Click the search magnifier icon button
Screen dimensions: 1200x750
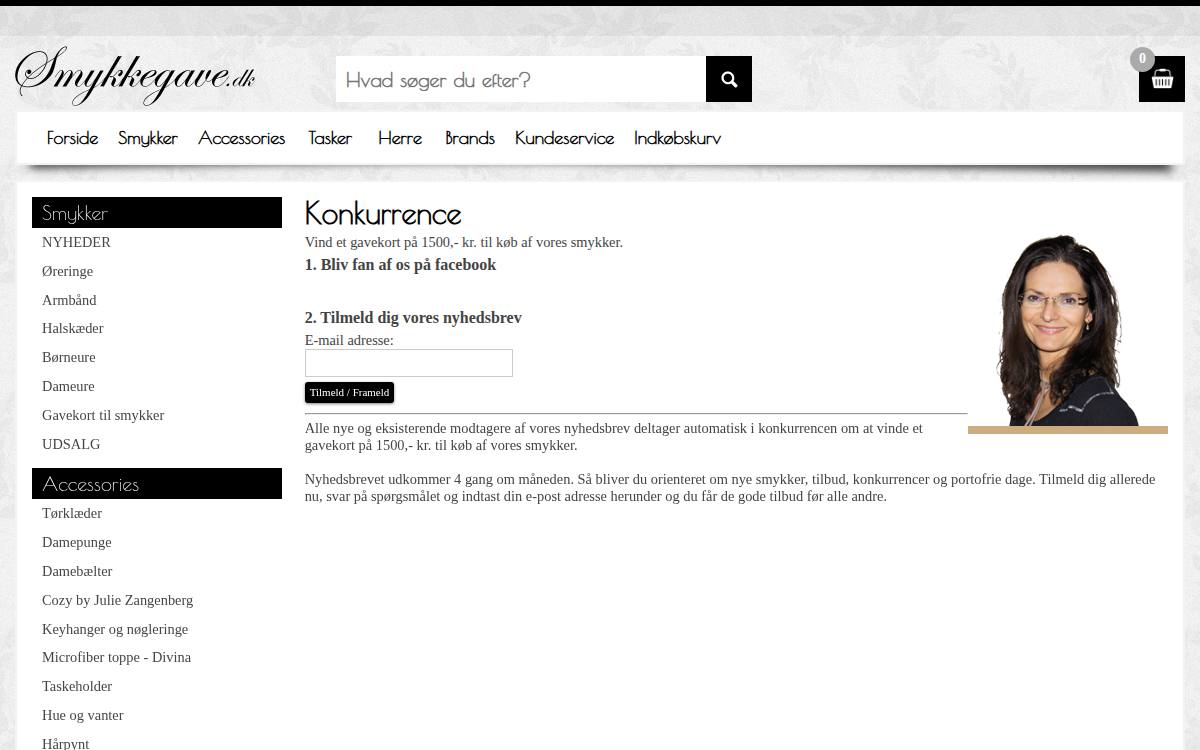click(729, 79)
